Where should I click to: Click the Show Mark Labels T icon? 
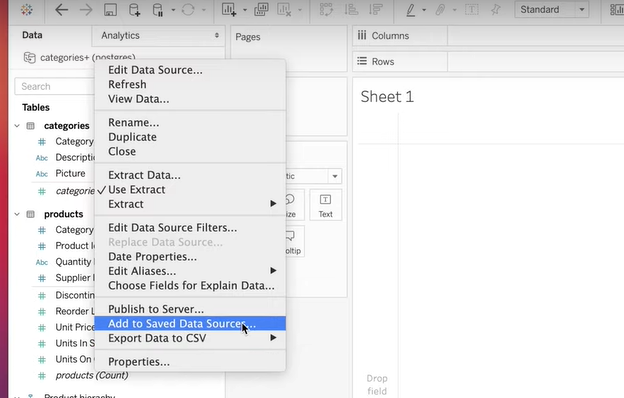(472, 10)
